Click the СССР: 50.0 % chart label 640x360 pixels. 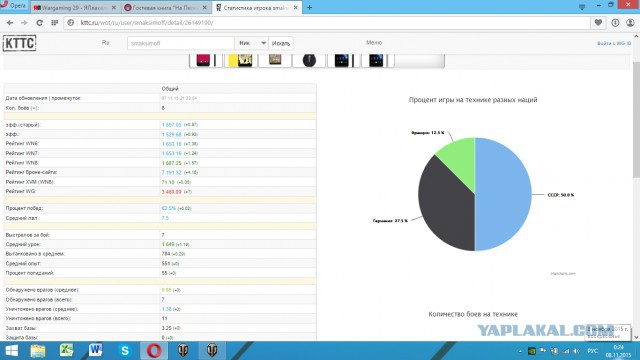tap(561, 195)
